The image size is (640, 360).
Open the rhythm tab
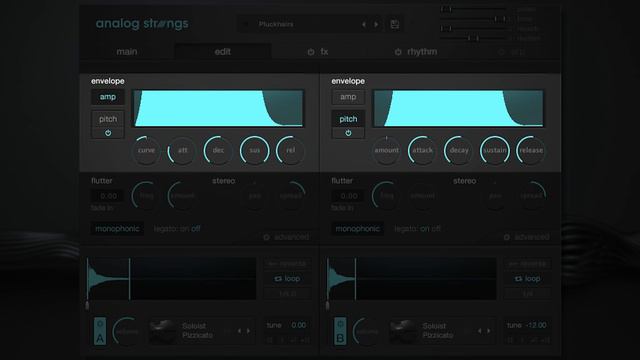[422, 52]
